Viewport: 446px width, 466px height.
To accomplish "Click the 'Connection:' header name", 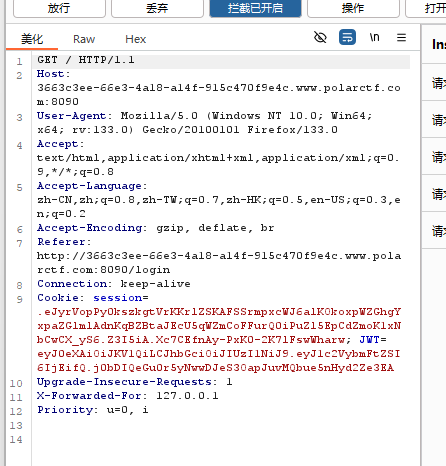I will [x=74, y=284].
